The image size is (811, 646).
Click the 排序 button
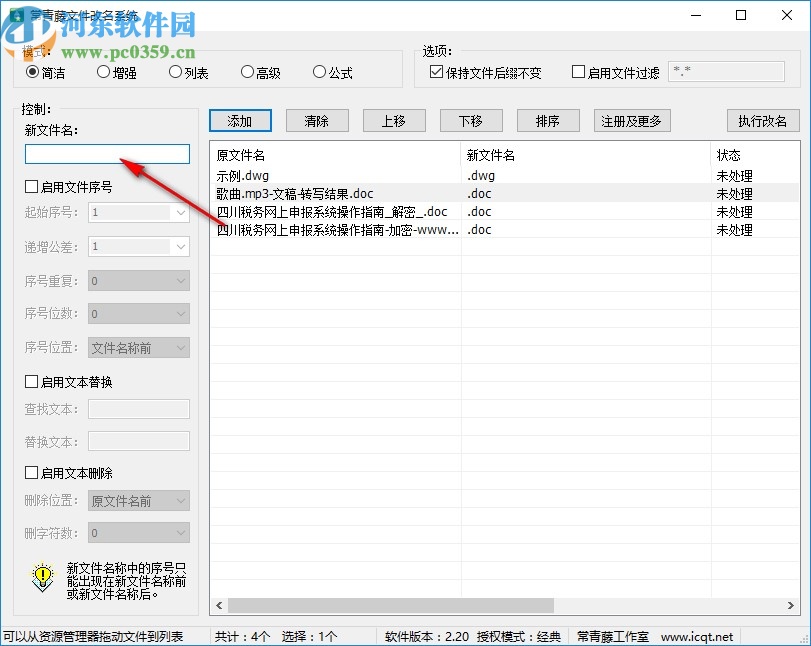pos(547,120)
